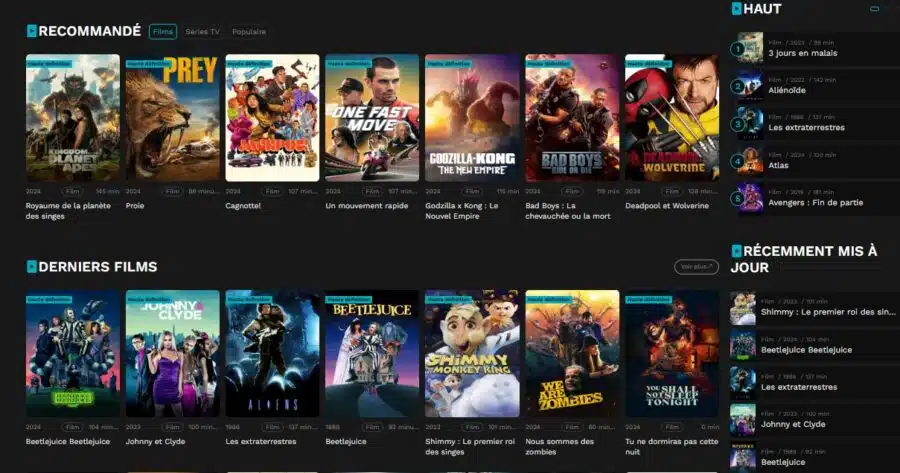
Task: Open Johnny et Clyde in Récemment mis à jour
Action: point(793,424)
